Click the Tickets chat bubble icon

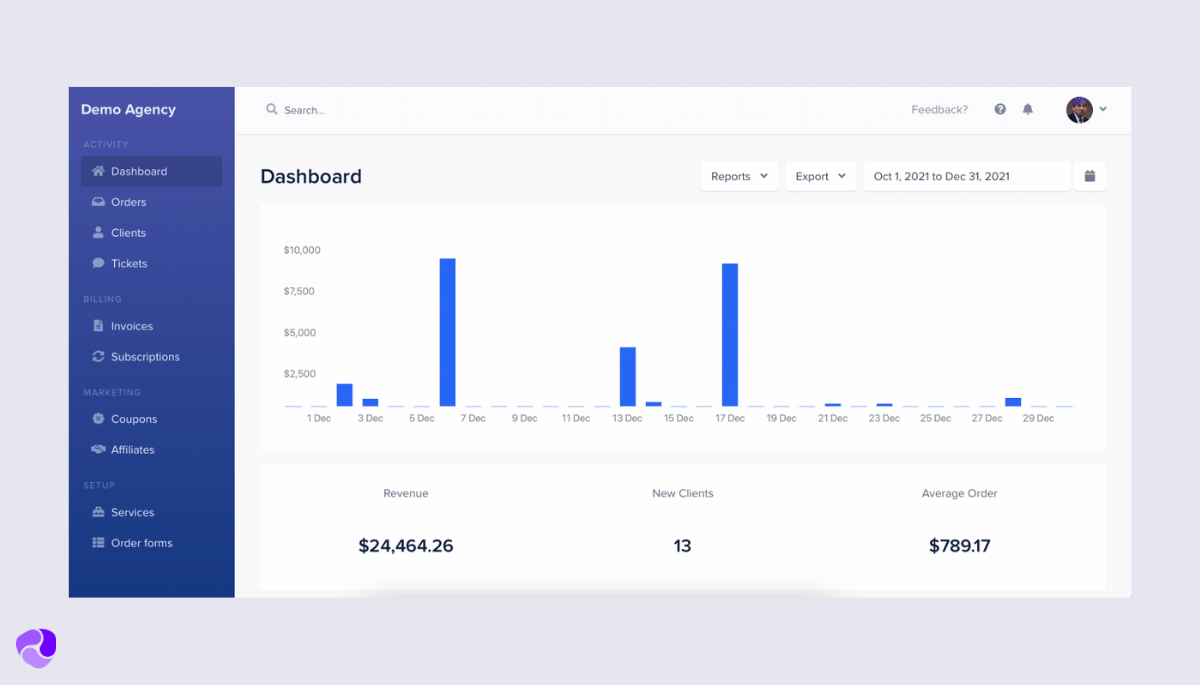tap(98, 264)
